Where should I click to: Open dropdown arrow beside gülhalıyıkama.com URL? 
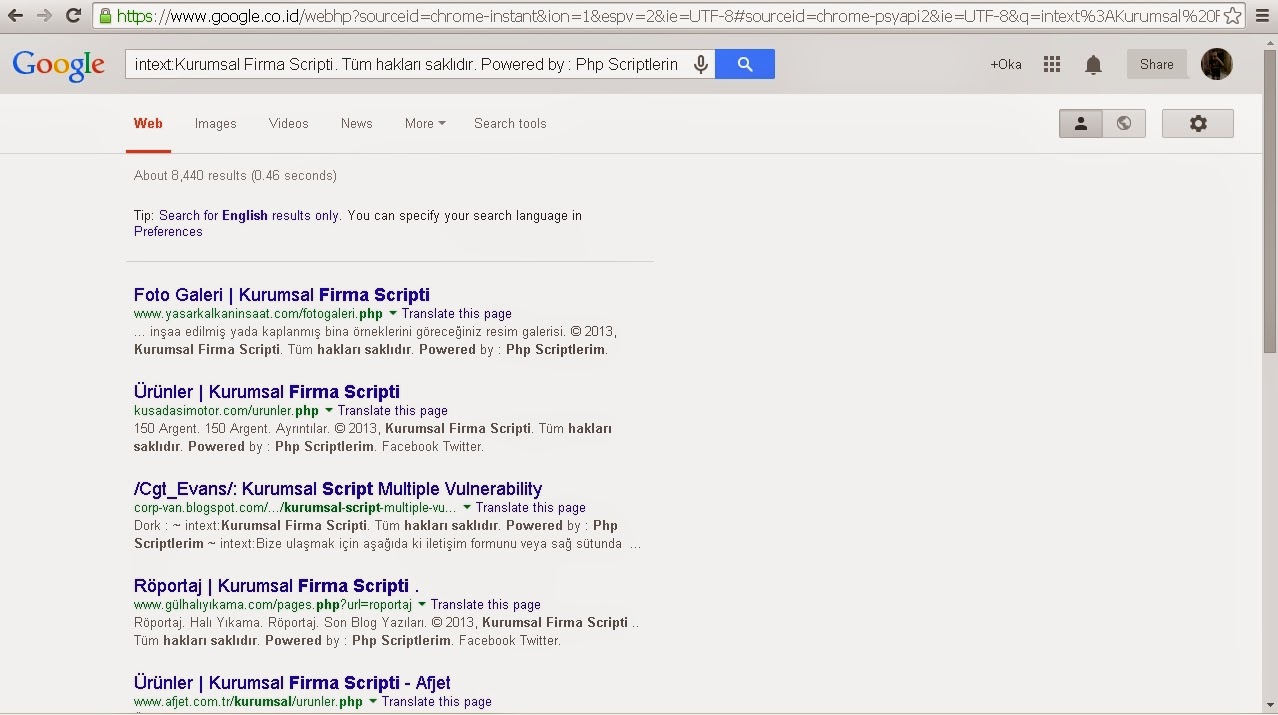click(421, 604)
